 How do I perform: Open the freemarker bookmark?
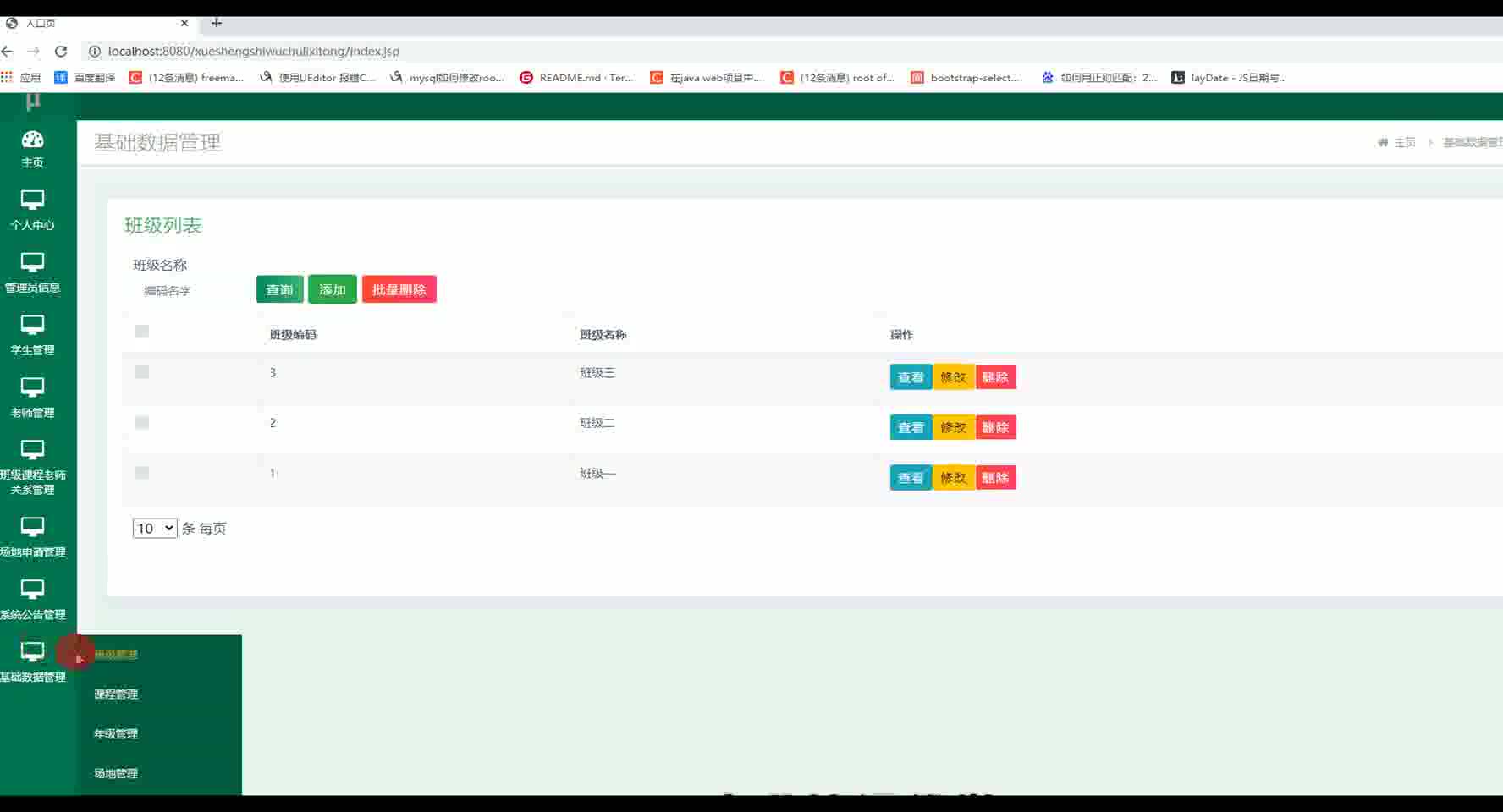(186, 78)
